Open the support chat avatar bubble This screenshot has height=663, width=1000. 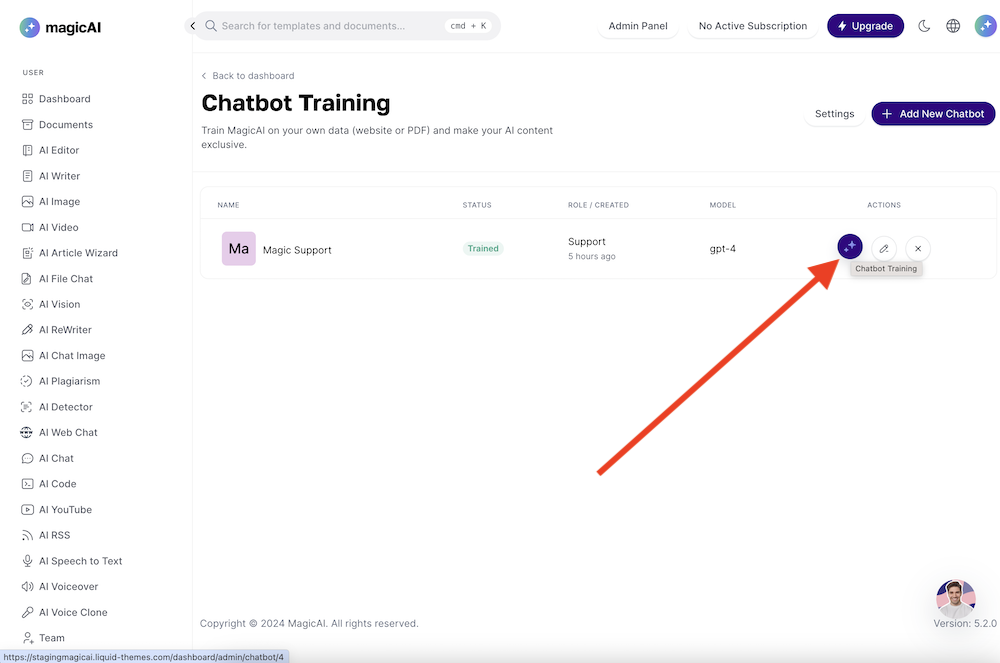coord(955,599)
